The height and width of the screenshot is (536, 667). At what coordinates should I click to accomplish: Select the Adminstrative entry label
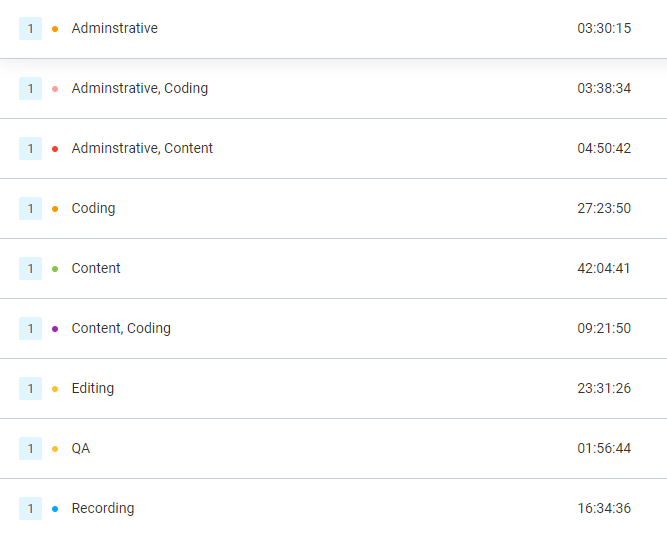114,28
